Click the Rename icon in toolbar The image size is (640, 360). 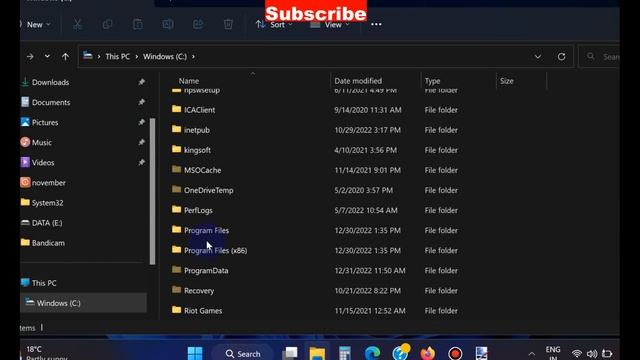(x=168, y=24)
